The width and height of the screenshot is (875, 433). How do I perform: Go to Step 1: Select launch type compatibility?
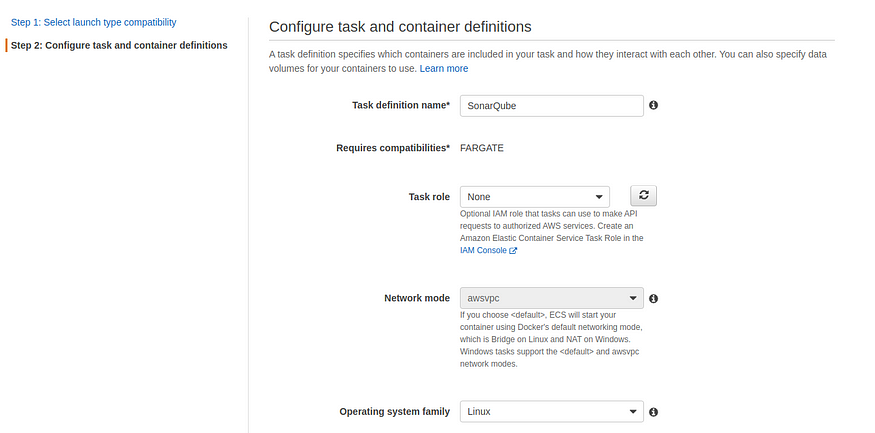(94, 22)
